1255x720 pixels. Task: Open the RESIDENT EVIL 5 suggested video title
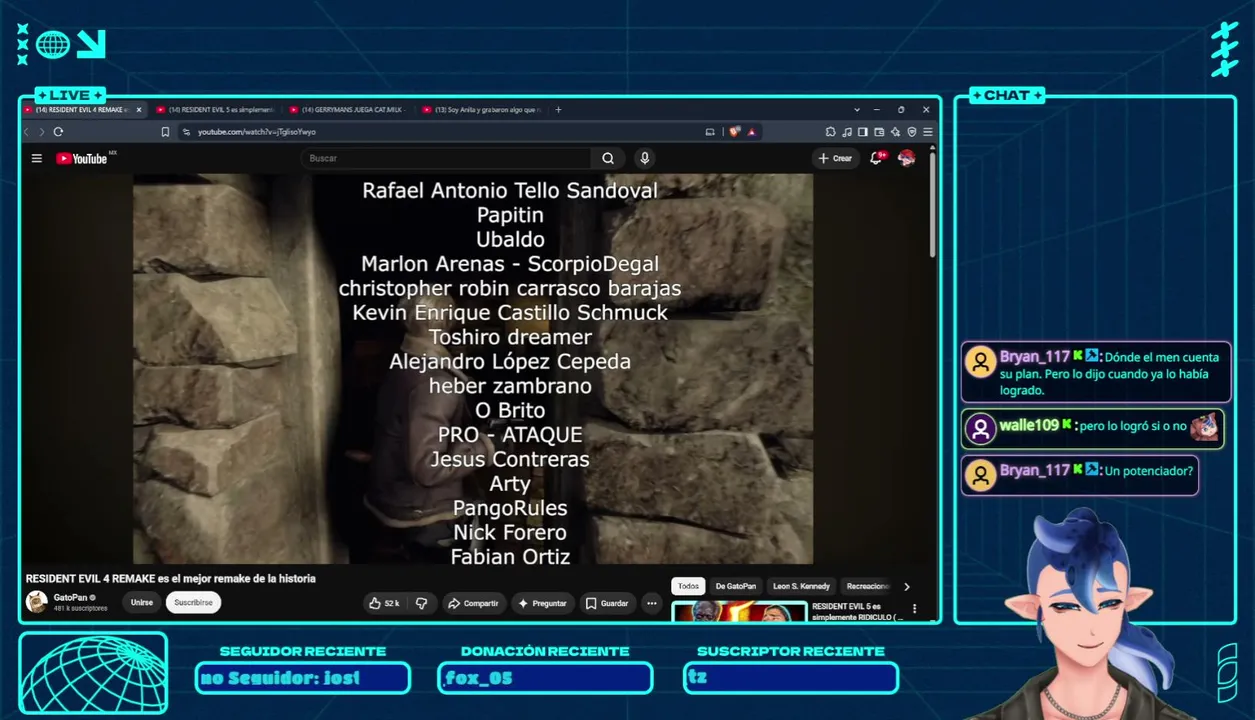[x=857, y=612]
